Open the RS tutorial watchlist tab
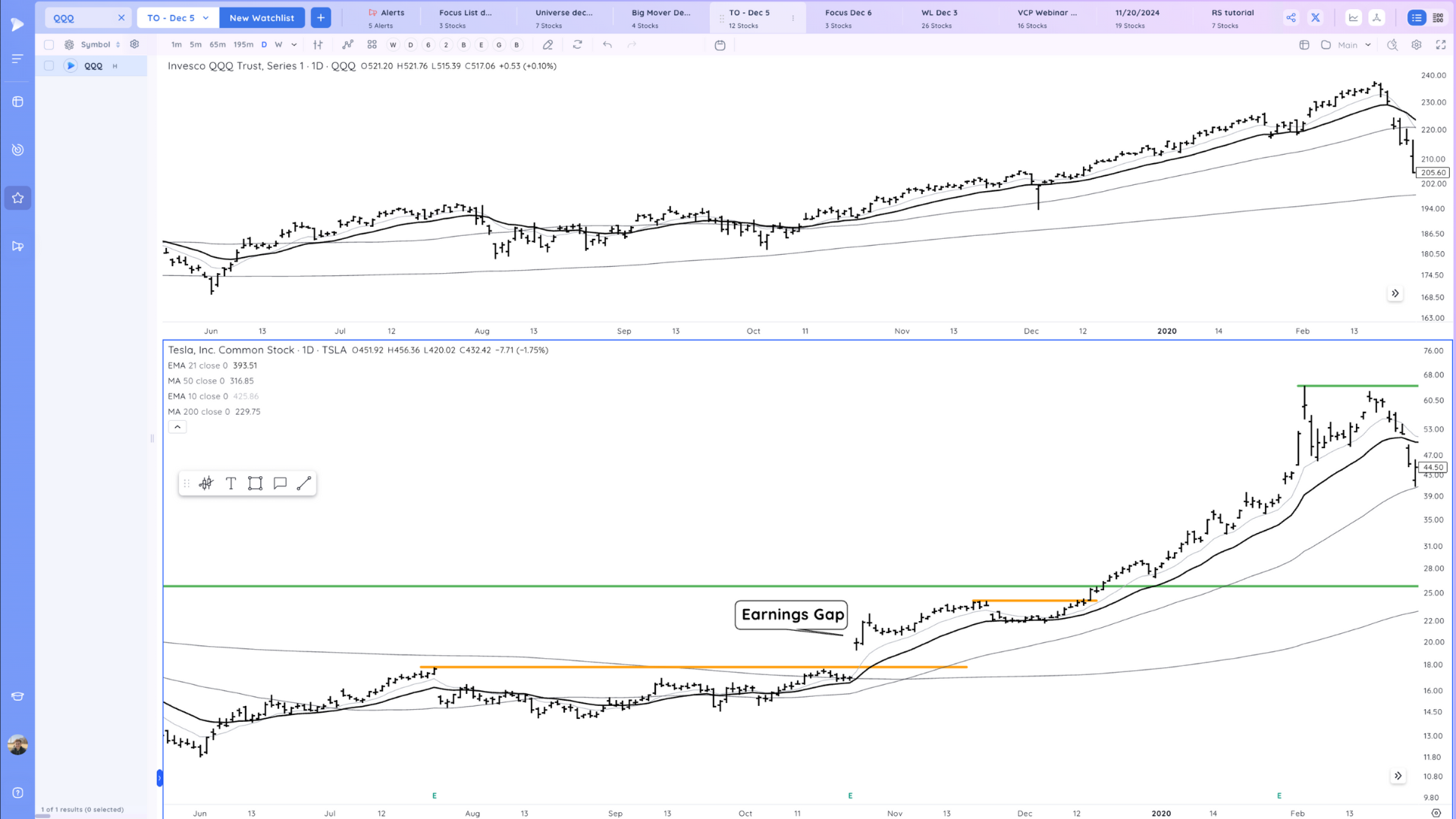The image size is (1456, 819). tap(1232, 18)
